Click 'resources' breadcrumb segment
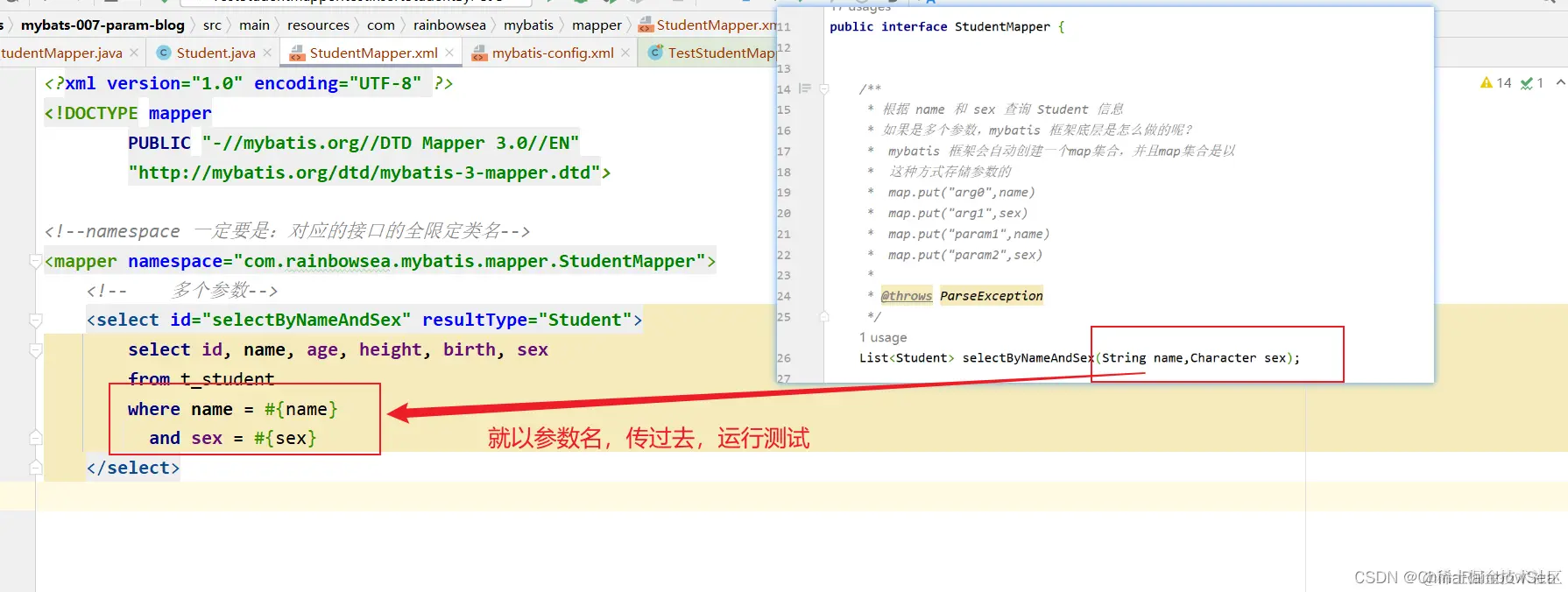Image resolution: width=1568 pixels, height=592 pixels. pyautogui.click(x=318, y=25)
